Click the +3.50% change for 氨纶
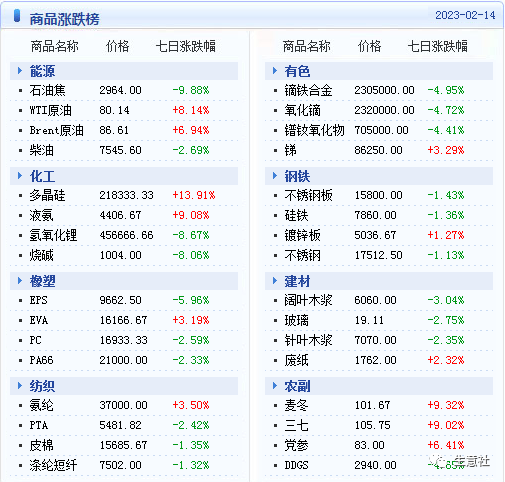This screenshot has height=482, width=505. coord(191,405)
